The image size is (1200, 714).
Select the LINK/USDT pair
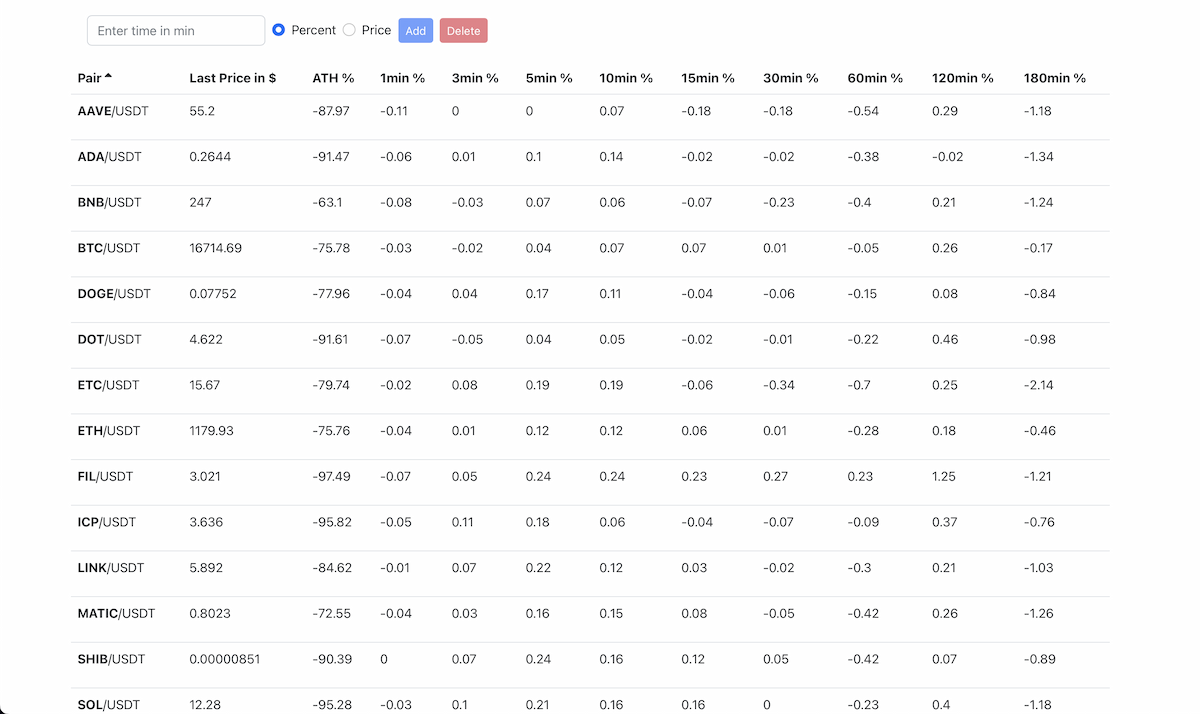pyautogui.click(x=111, y=568)
